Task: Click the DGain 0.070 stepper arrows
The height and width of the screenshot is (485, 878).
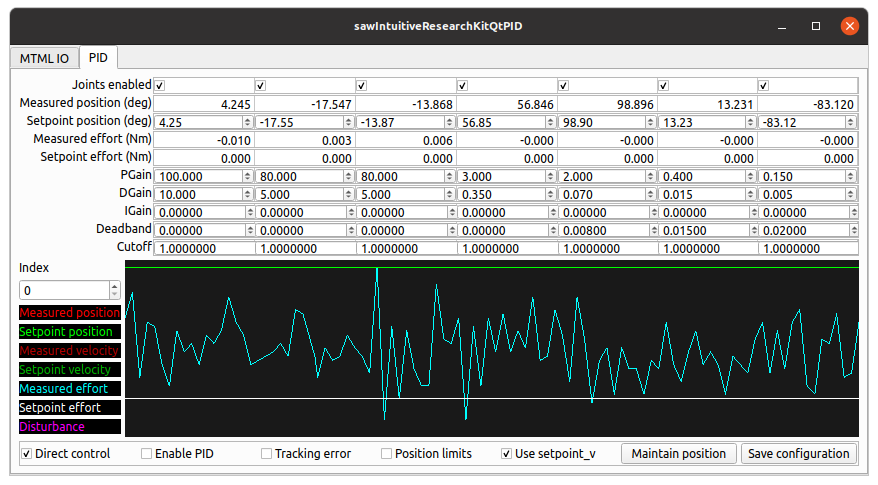Action: [x=650, y=194]
